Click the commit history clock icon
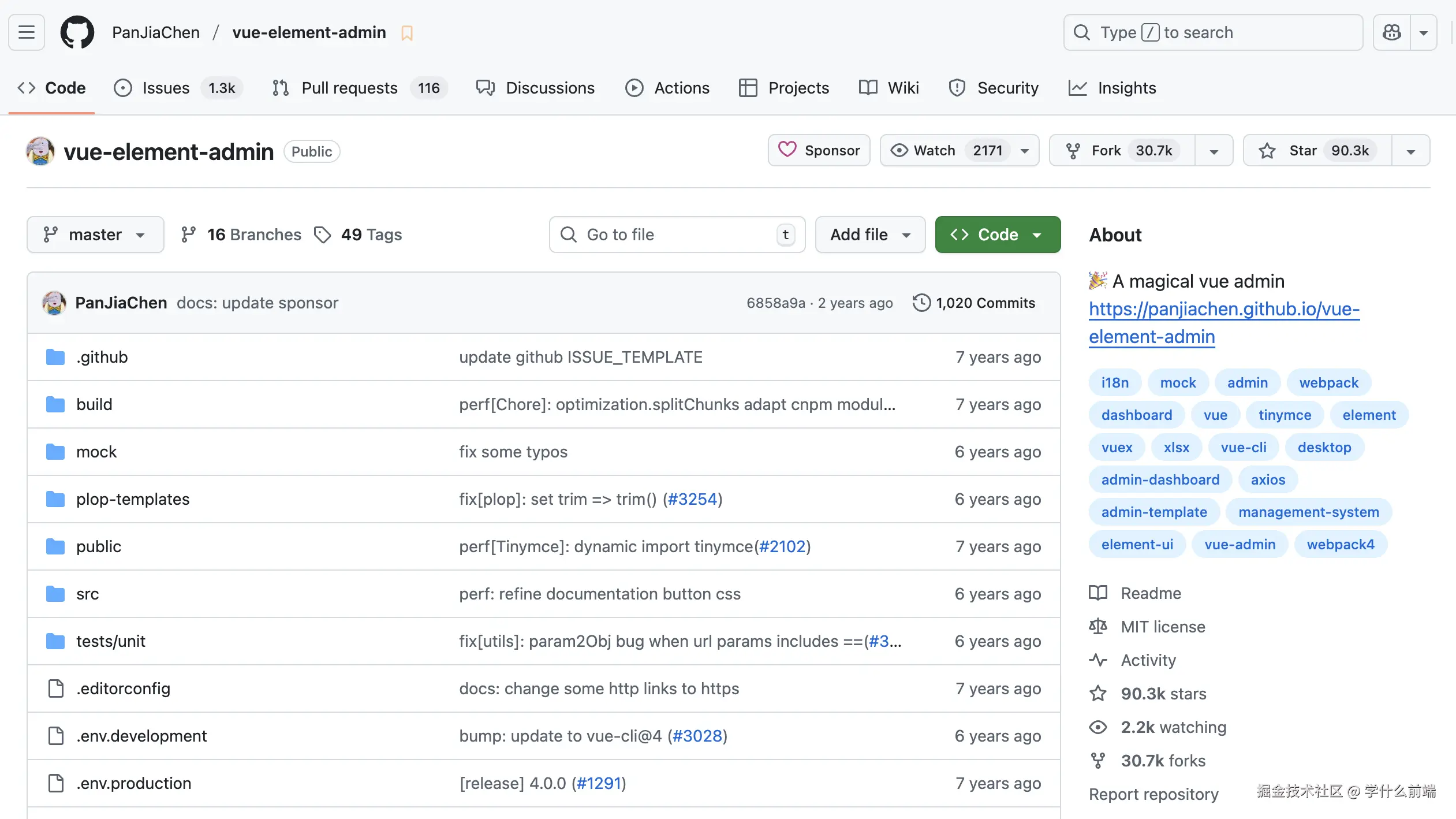The width and height of the screenshot is (1456, 819). (x=921, y=303)
